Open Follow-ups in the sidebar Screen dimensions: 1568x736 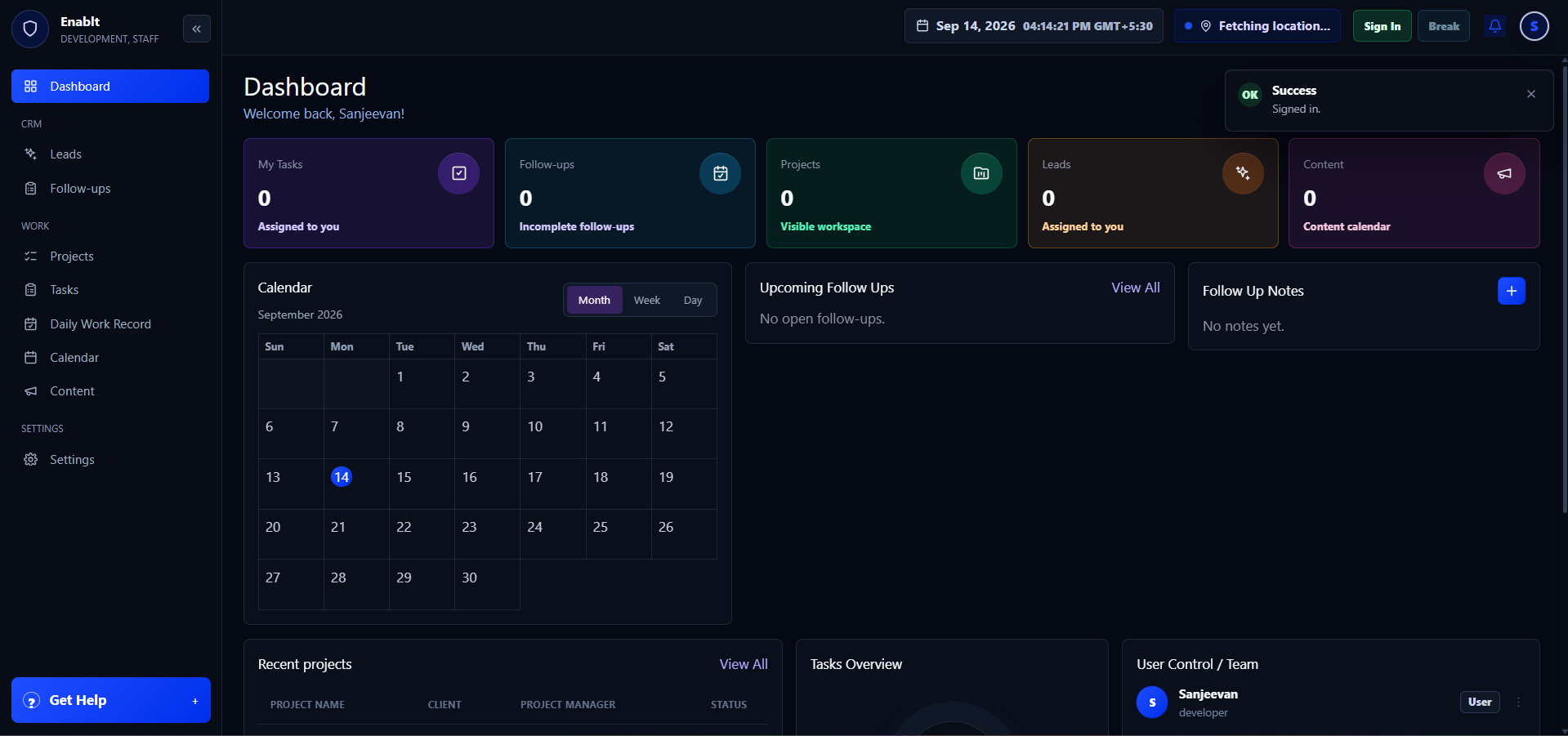110,189
